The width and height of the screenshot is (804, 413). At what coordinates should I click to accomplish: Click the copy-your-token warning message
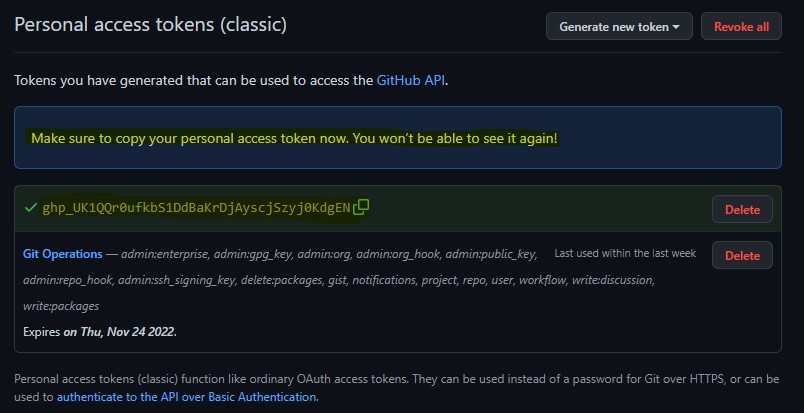[294, 137]
